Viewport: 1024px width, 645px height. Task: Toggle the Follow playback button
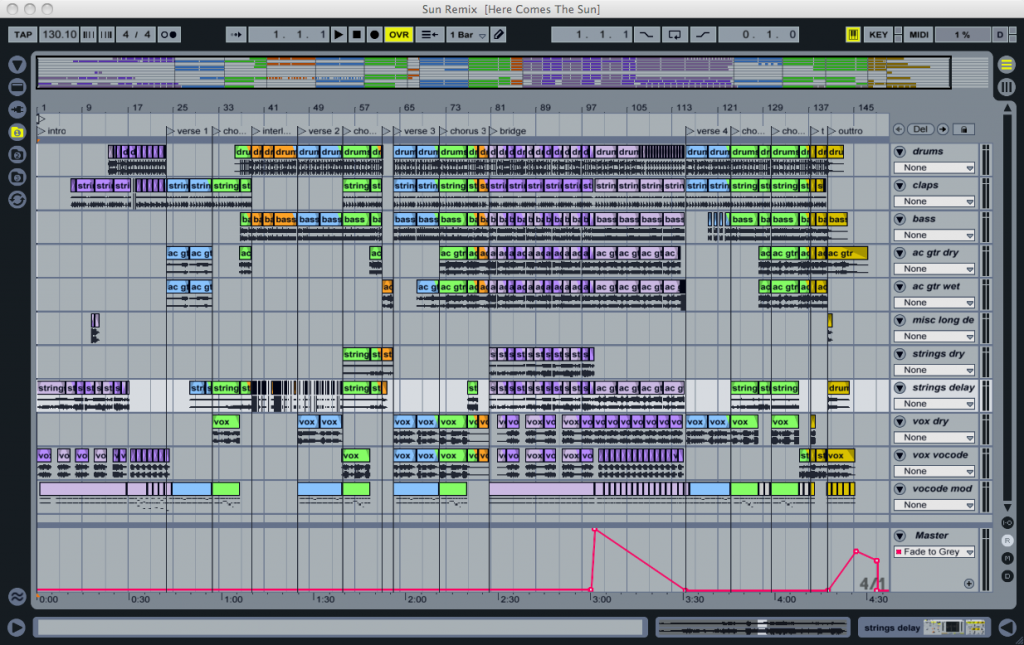tap(236, 35)
